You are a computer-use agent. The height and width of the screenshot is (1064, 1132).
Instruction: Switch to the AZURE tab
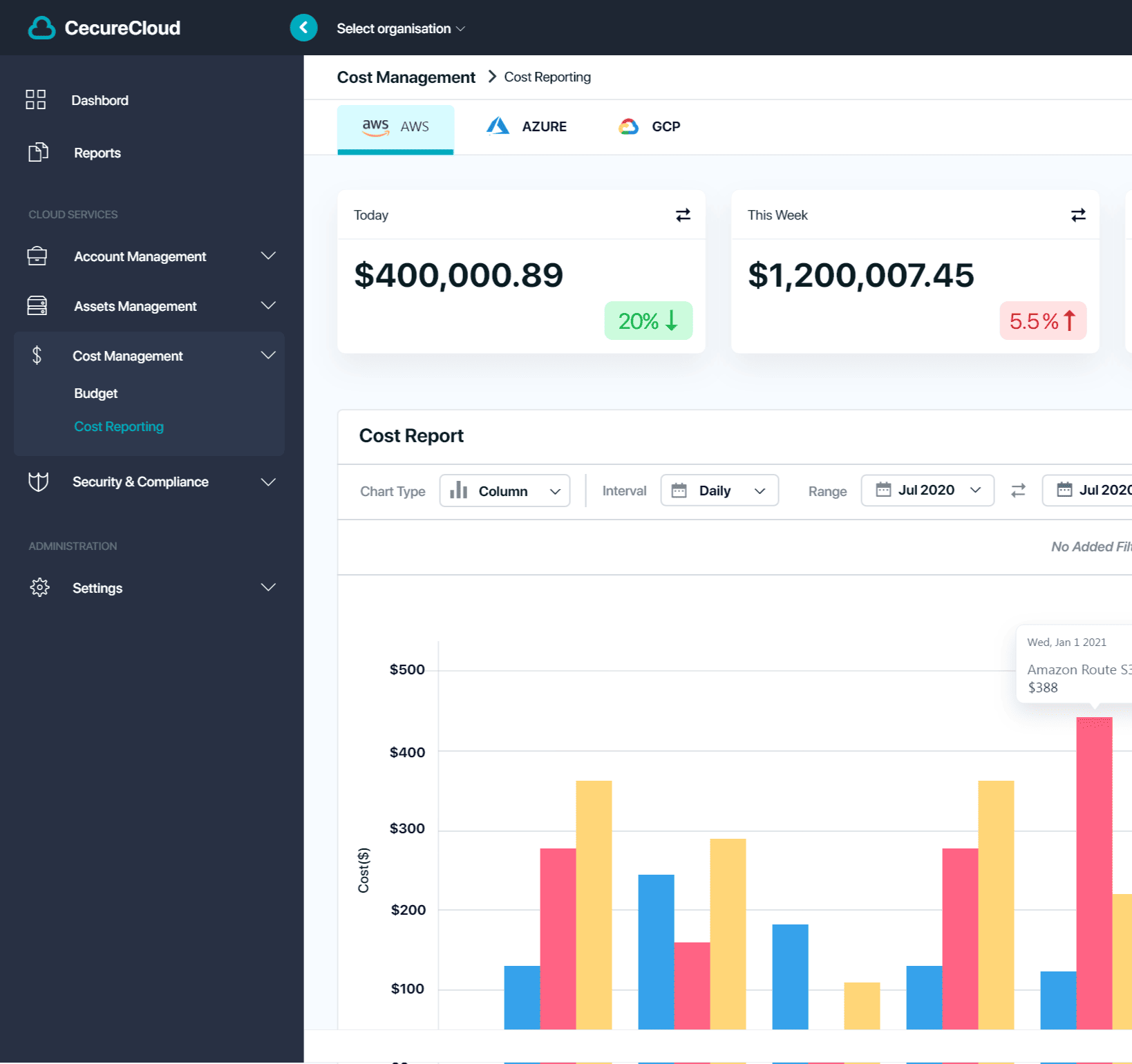click(527, 126)
